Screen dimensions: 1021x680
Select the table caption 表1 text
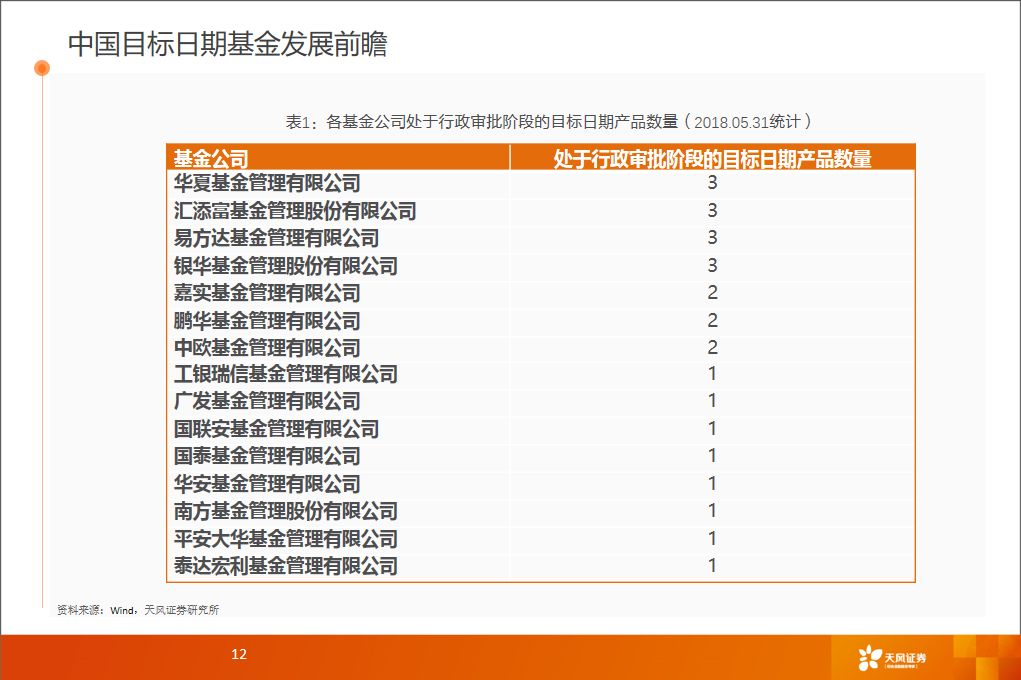point(548,122)
